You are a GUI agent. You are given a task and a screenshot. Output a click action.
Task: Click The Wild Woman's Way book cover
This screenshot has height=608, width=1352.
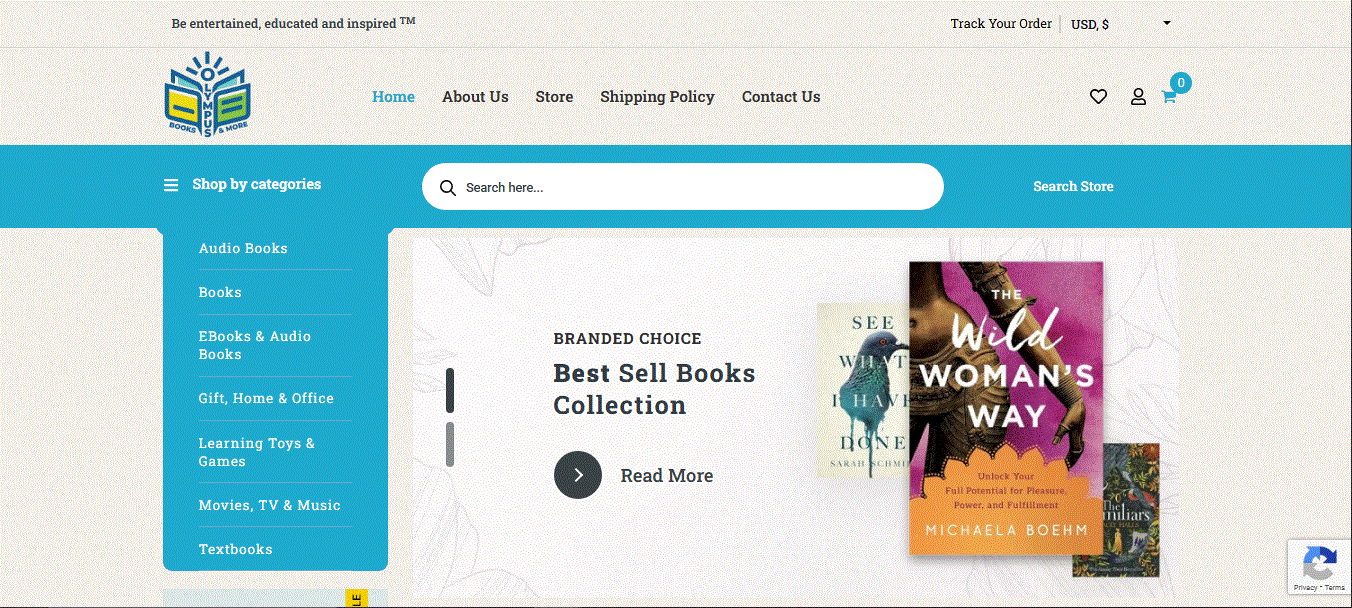click(1005, 408)
